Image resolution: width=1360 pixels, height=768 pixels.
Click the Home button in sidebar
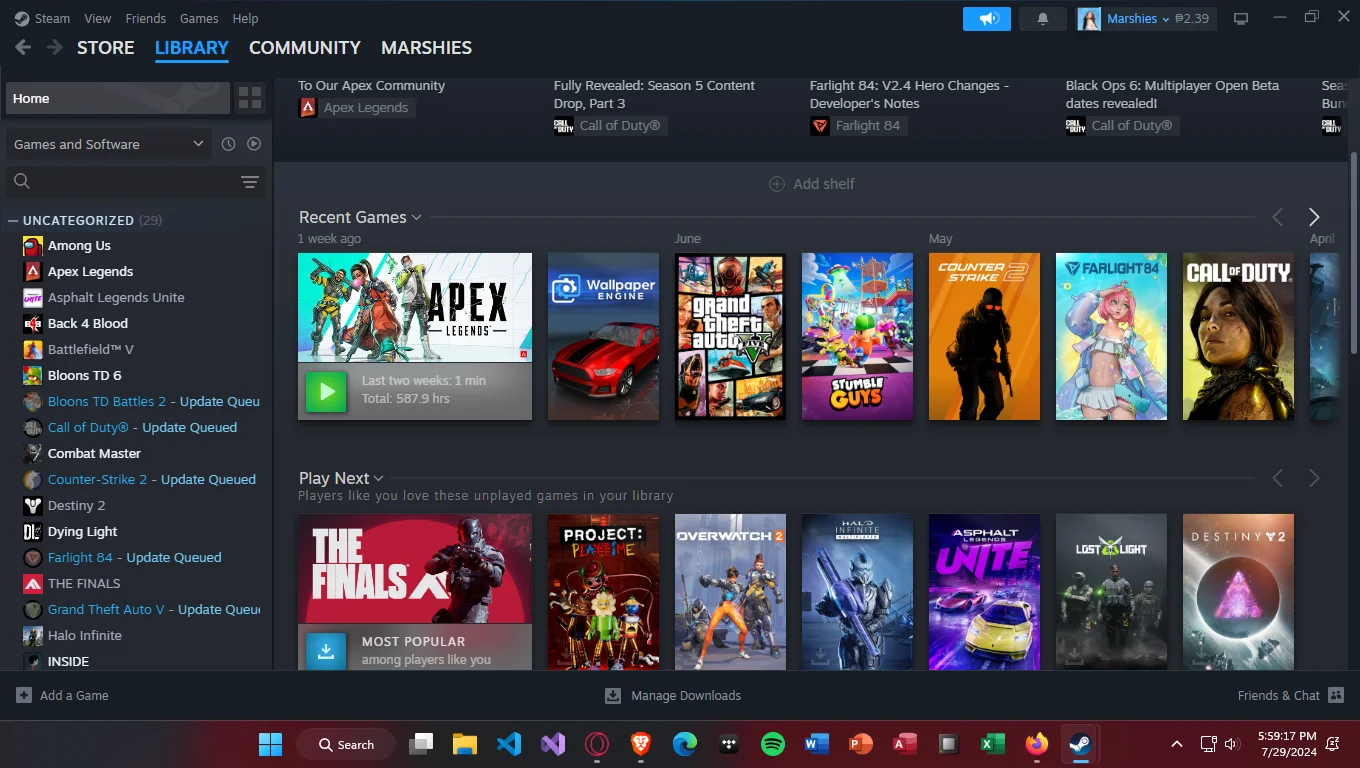pyautogui.click(x=118, y=98)
